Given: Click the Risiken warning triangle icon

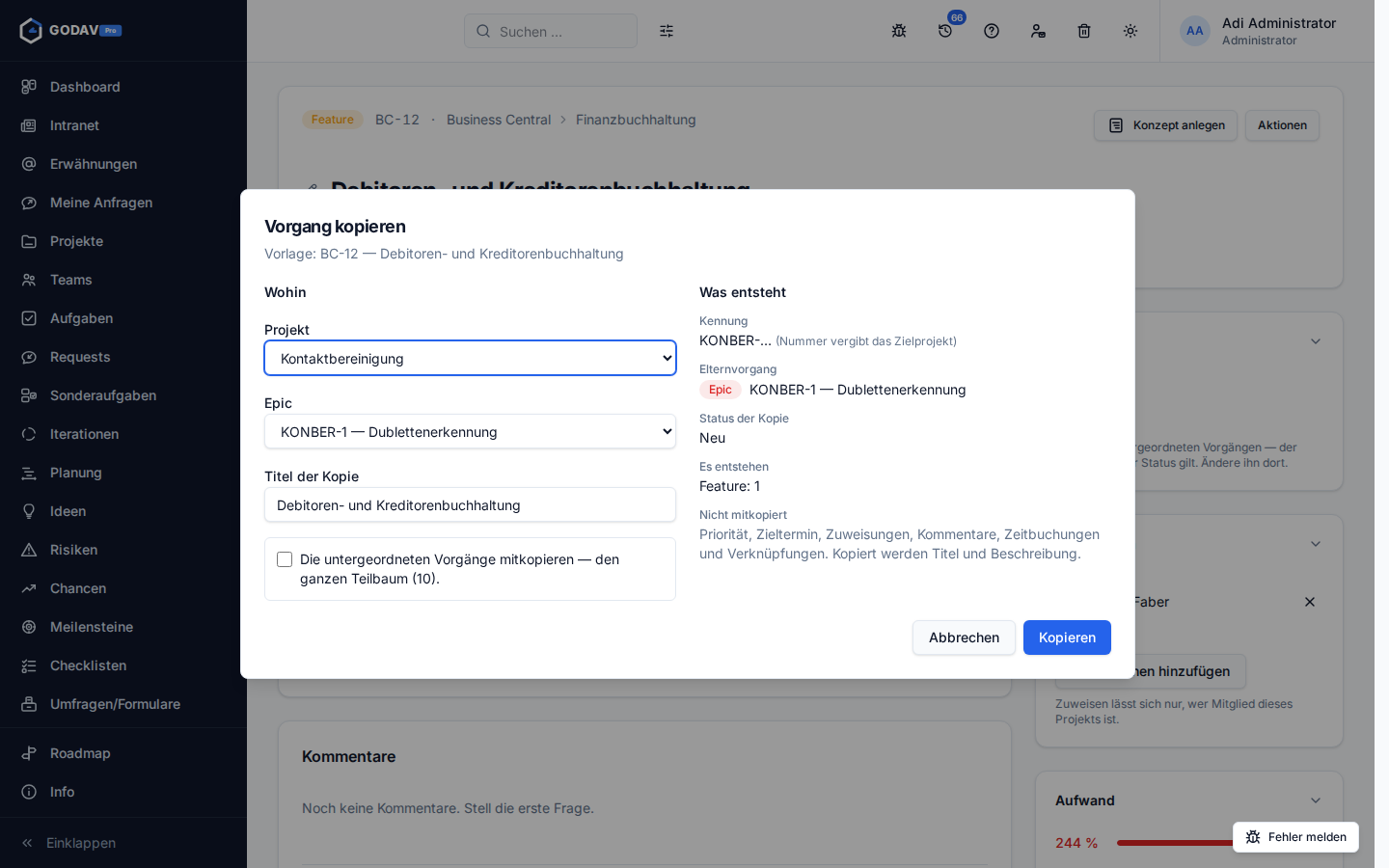Looking at the screenshot, I should pyautogui.click(x=29, y=550).
